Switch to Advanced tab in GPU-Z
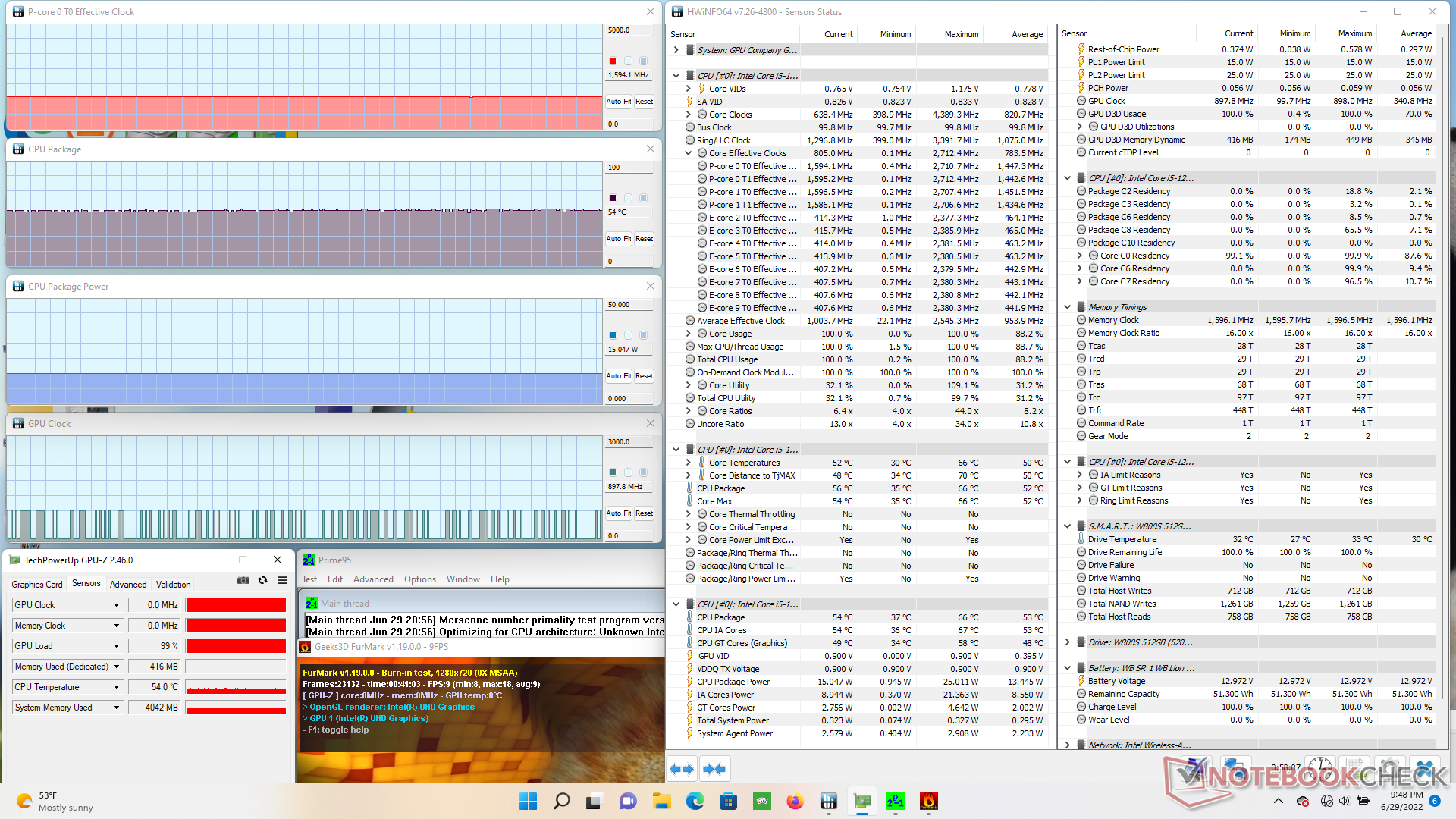 (127, 585)
